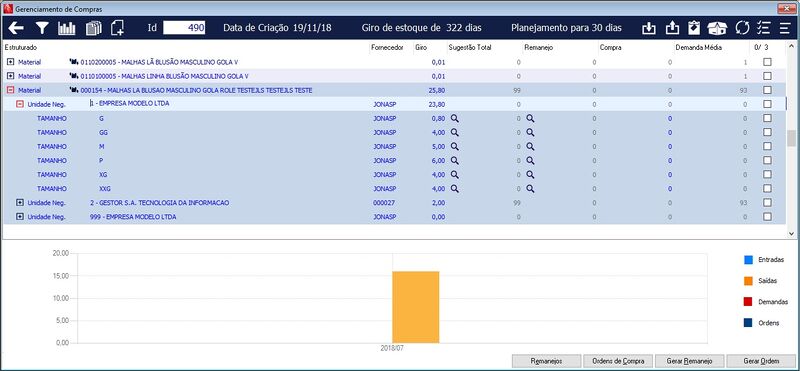Open the filter funnel icon
800x371 pixels.
pyautogui.click(x=41, y=28)
